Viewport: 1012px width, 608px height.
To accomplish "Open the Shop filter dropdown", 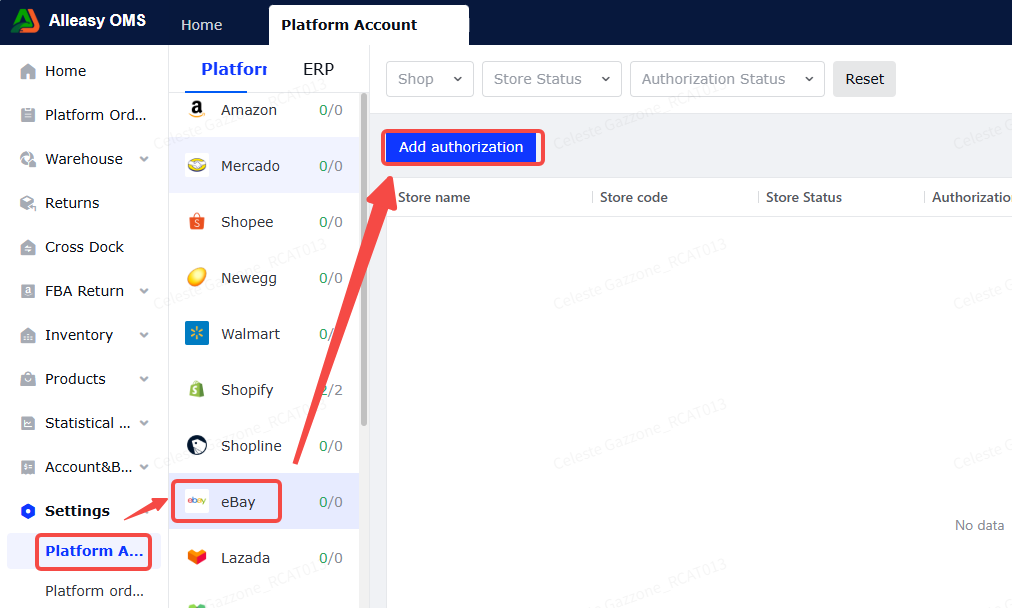I will (x=430, y=79).
